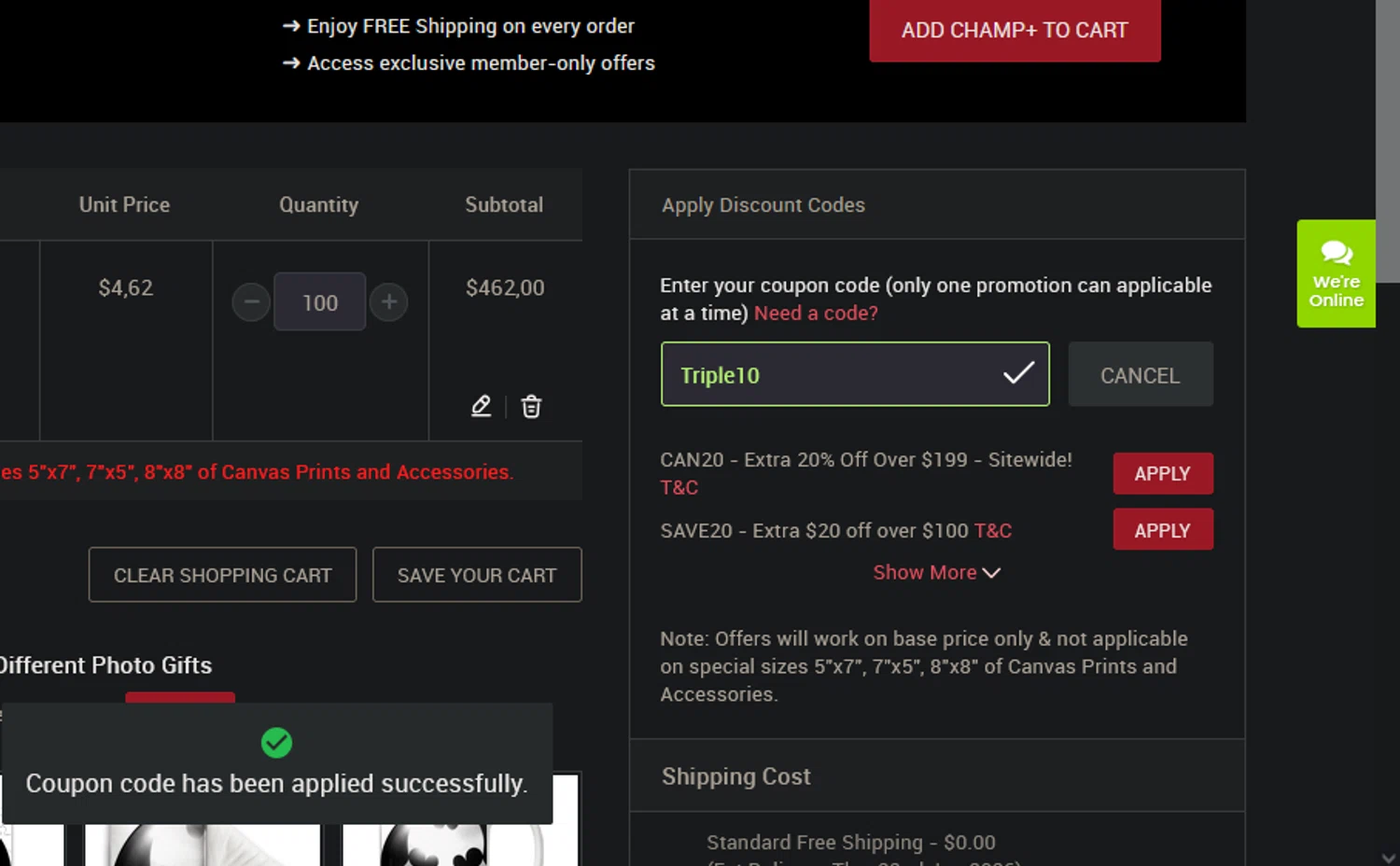Decrease quantity with the minus button

coord(251,302)
